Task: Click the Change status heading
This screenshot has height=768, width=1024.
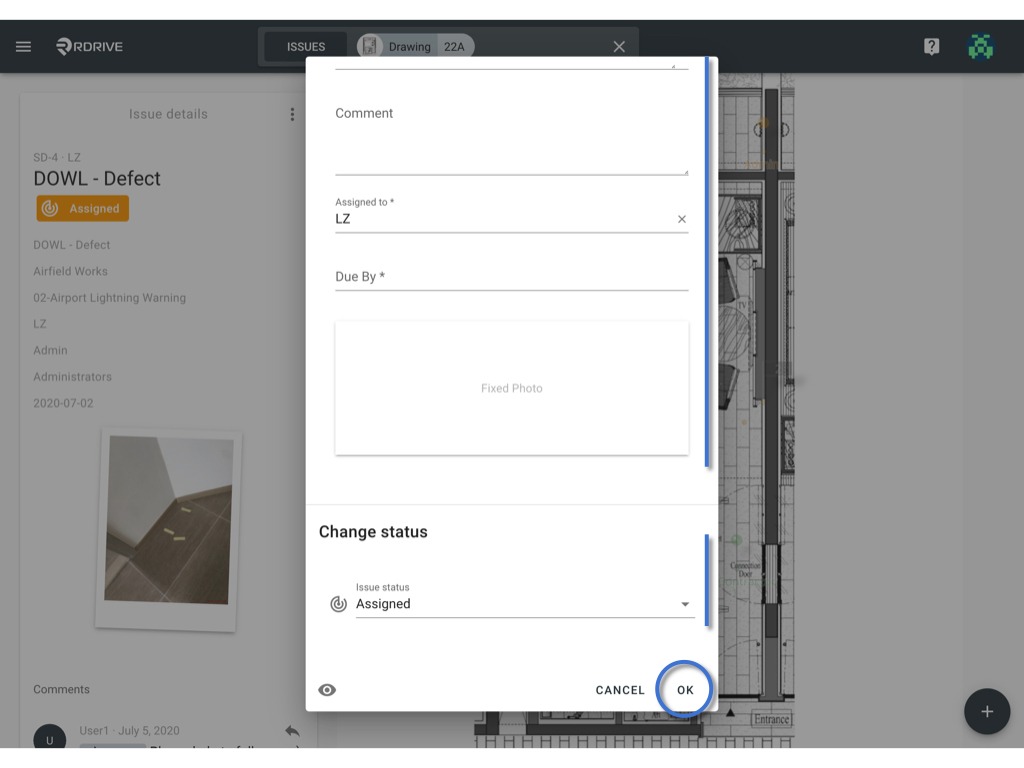Action: click(373, 532)
